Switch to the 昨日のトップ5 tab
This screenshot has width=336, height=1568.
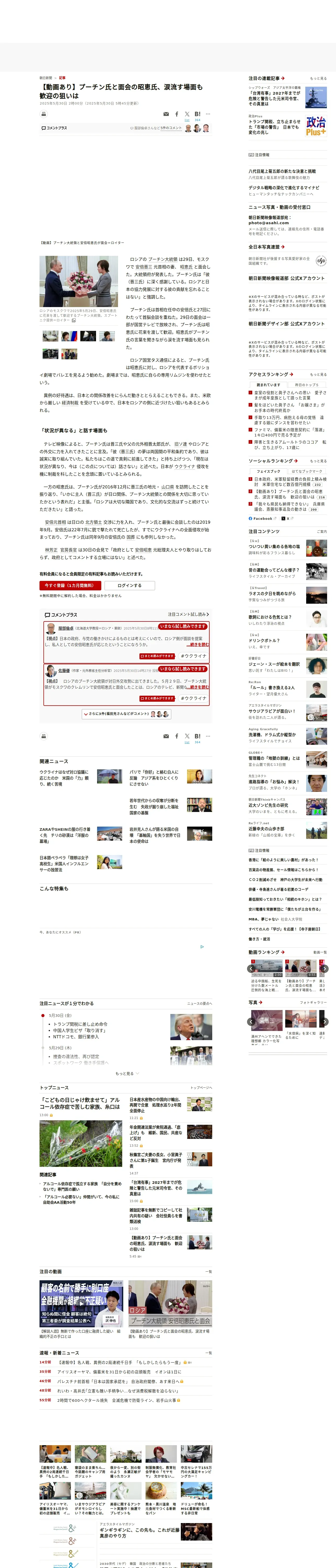(307, 385)
